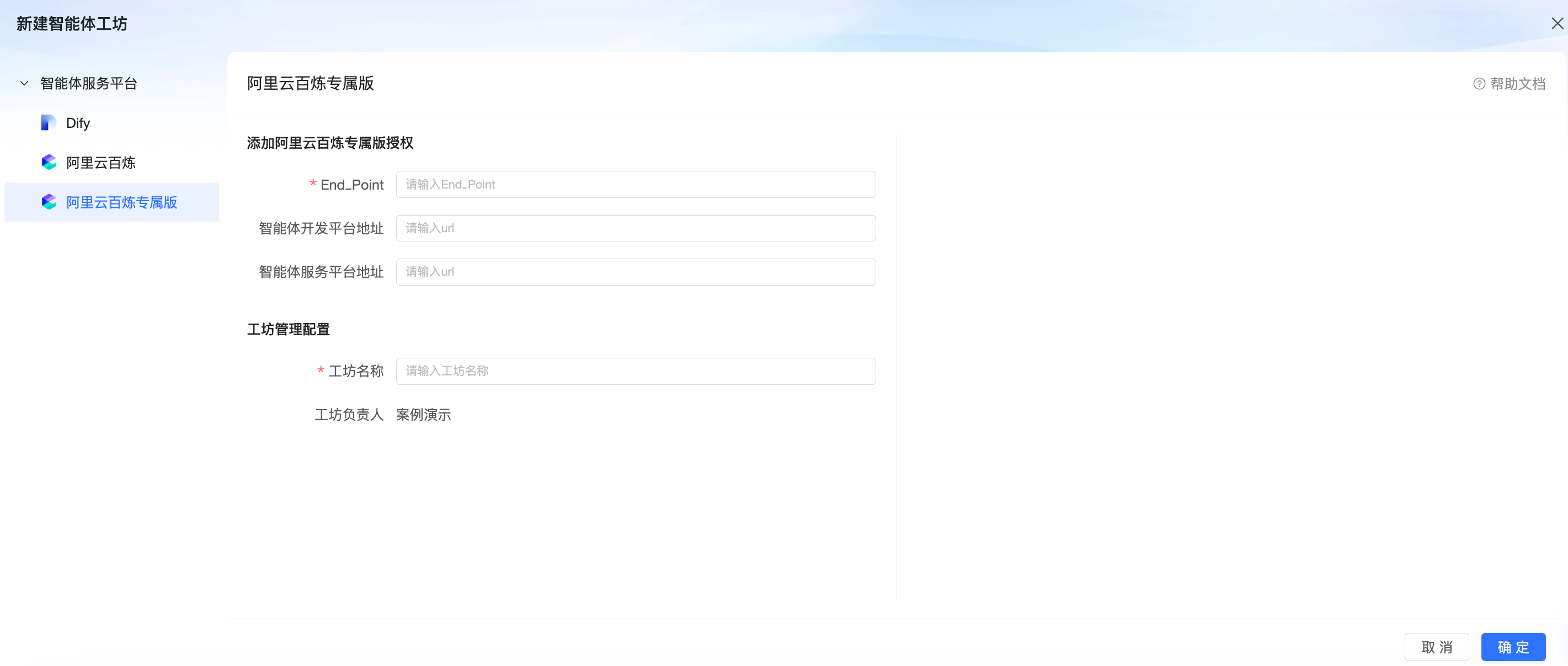The width and height of the screenshot is (1568, 666).
Task: Click the 阿里云百炼专属版 panel title
Action: pos(311,83)
